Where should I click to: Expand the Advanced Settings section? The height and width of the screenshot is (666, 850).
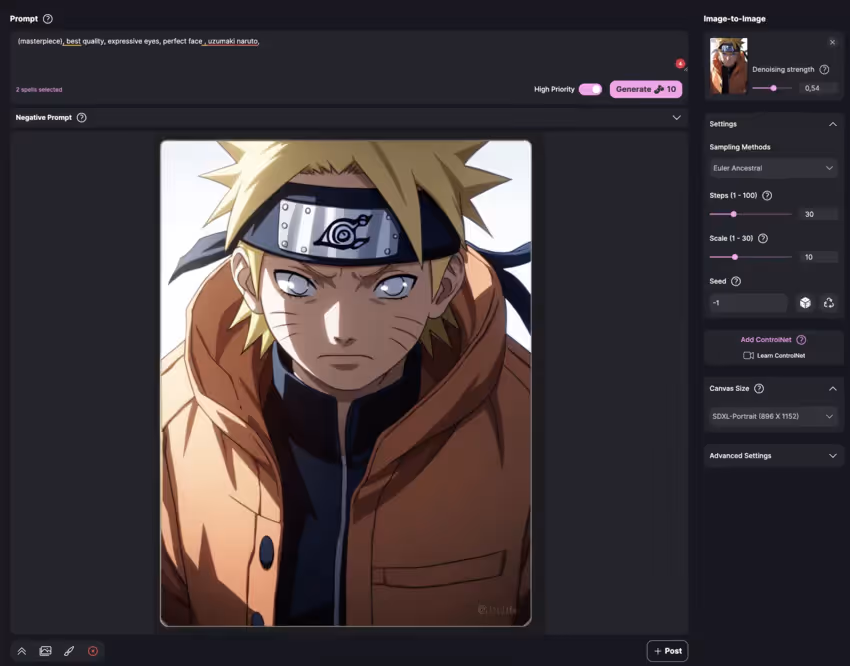click(771, 455)
